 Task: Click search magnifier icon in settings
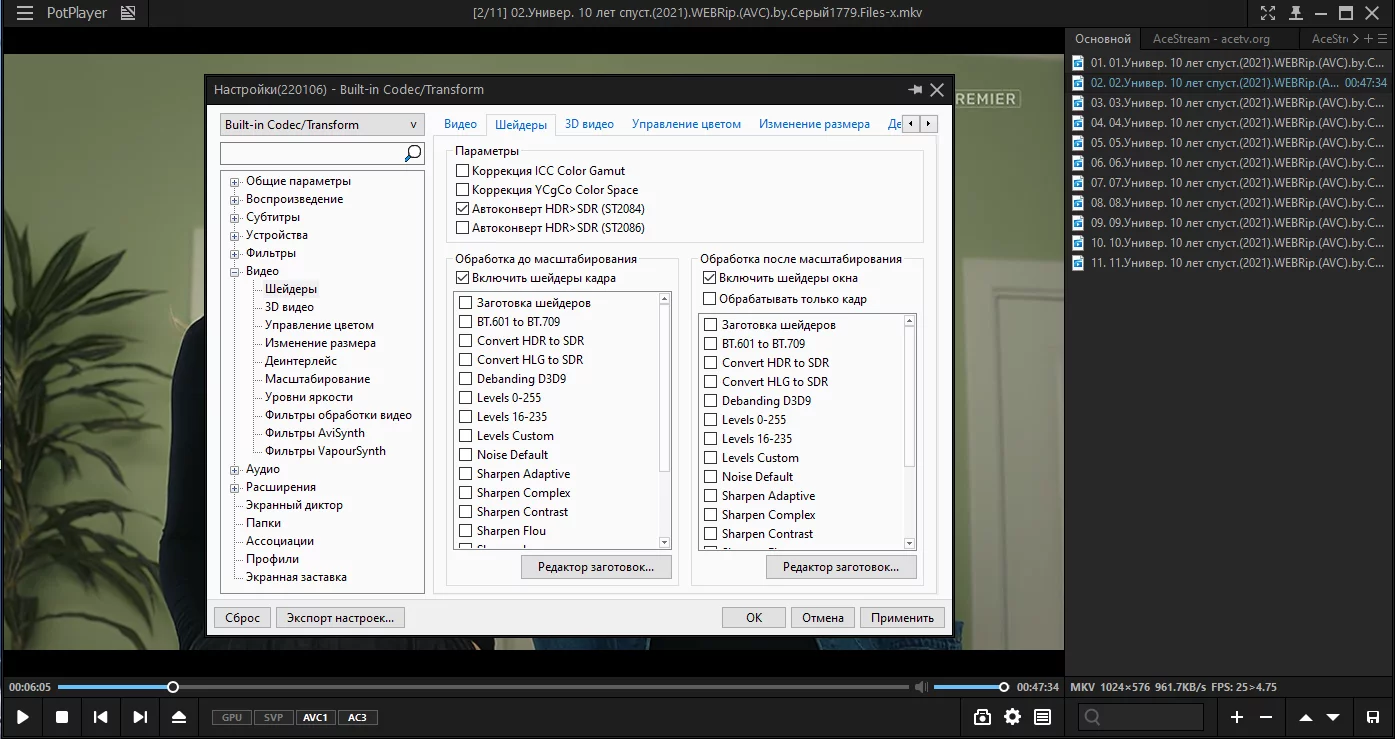click(x=413, y=153)
